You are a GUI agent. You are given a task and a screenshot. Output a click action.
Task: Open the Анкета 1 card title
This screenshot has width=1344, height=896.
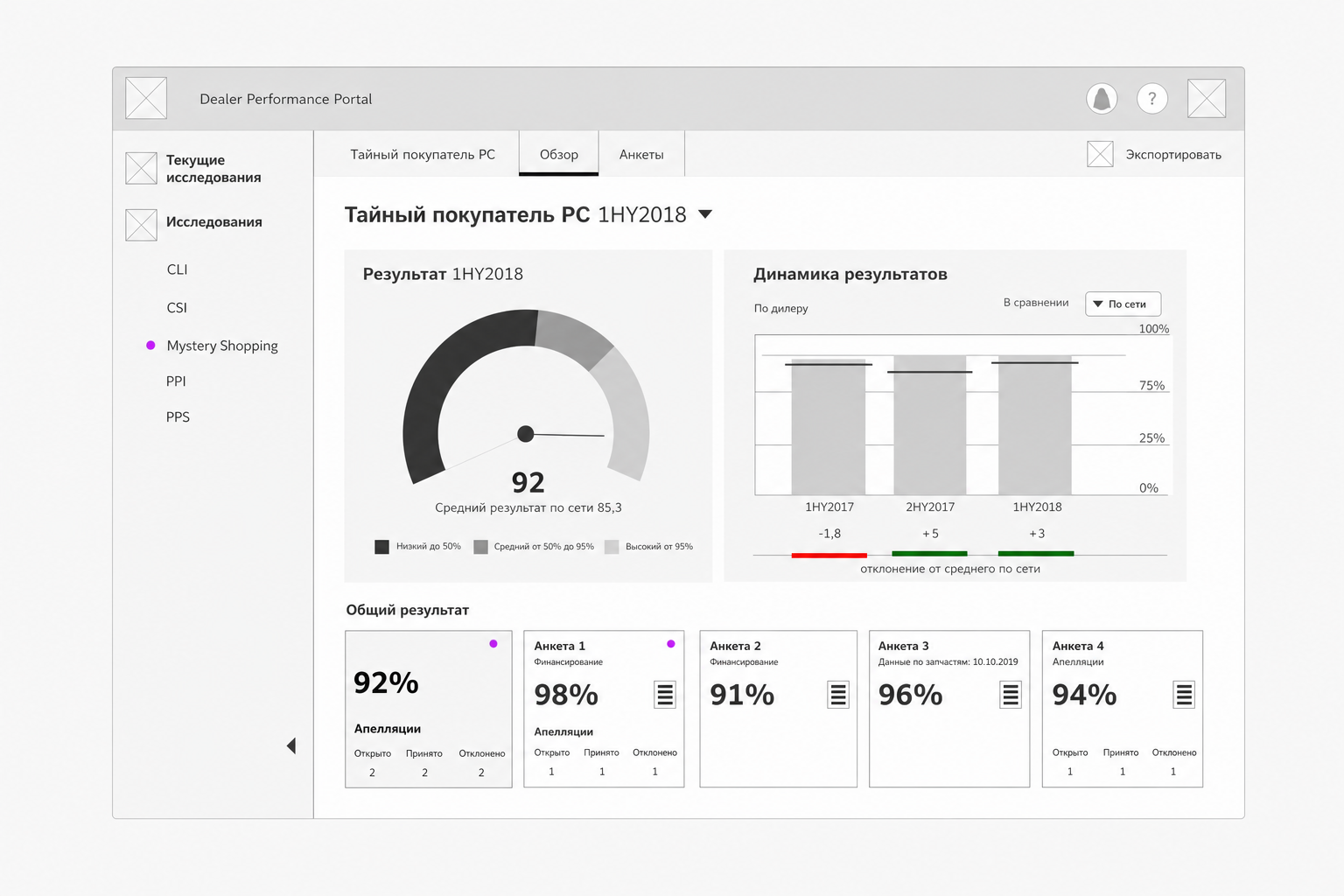560,646
